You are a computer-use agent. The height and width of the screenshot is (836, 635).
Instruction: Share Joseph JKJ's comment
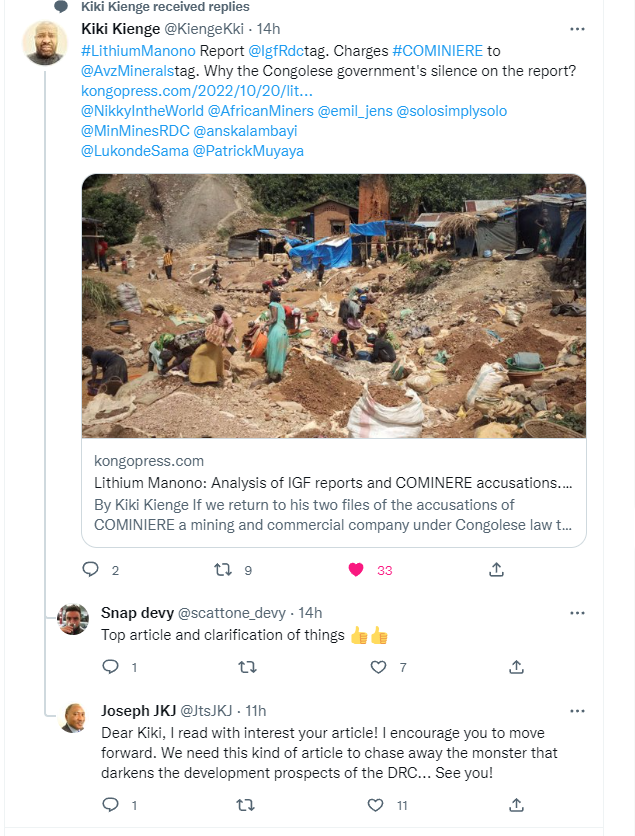pyautogui.click(x=517, y=804)
